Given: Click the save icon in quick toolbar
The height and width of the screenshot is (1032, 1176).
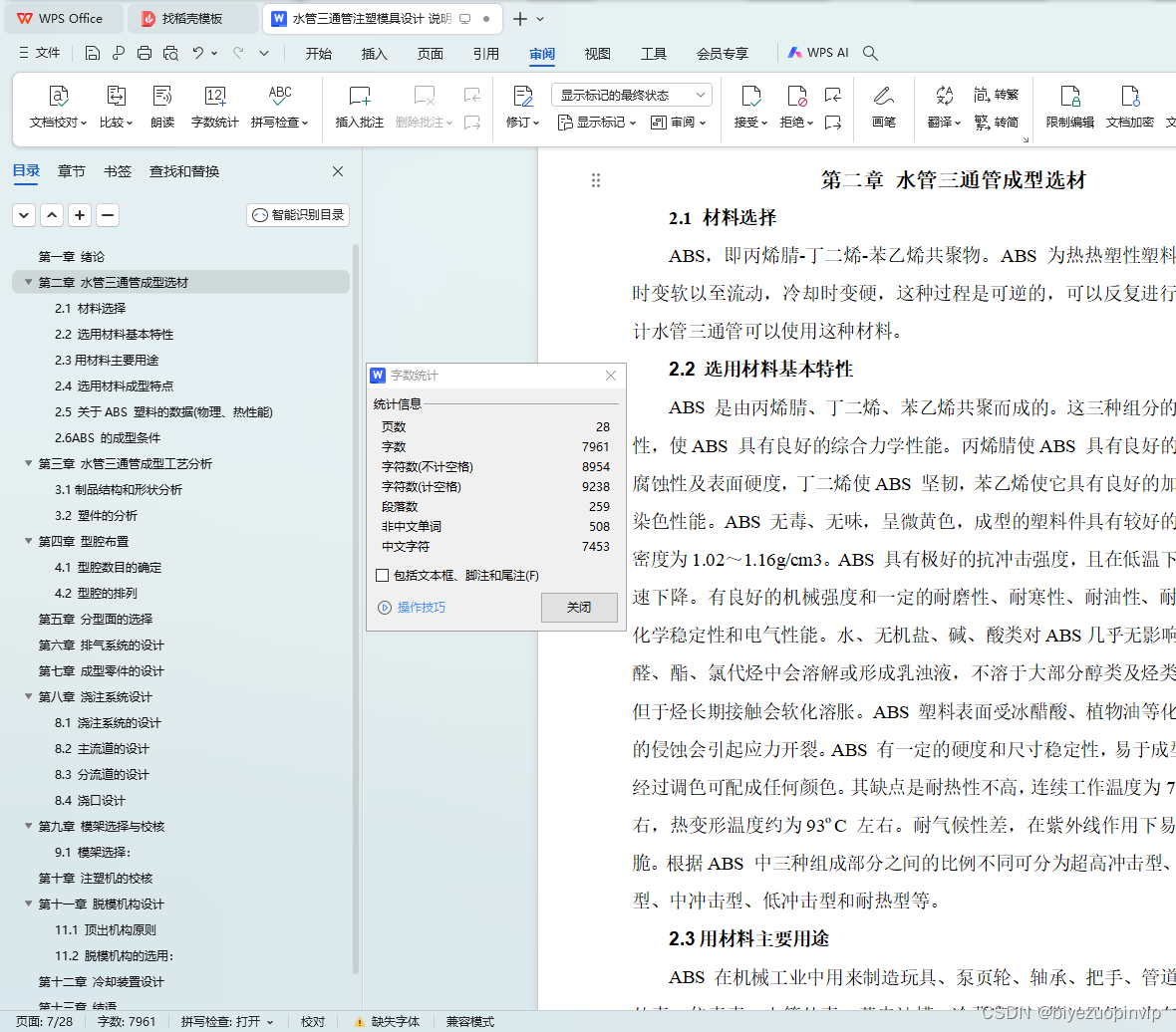Looking at the screenshot, I should [93, 53].
